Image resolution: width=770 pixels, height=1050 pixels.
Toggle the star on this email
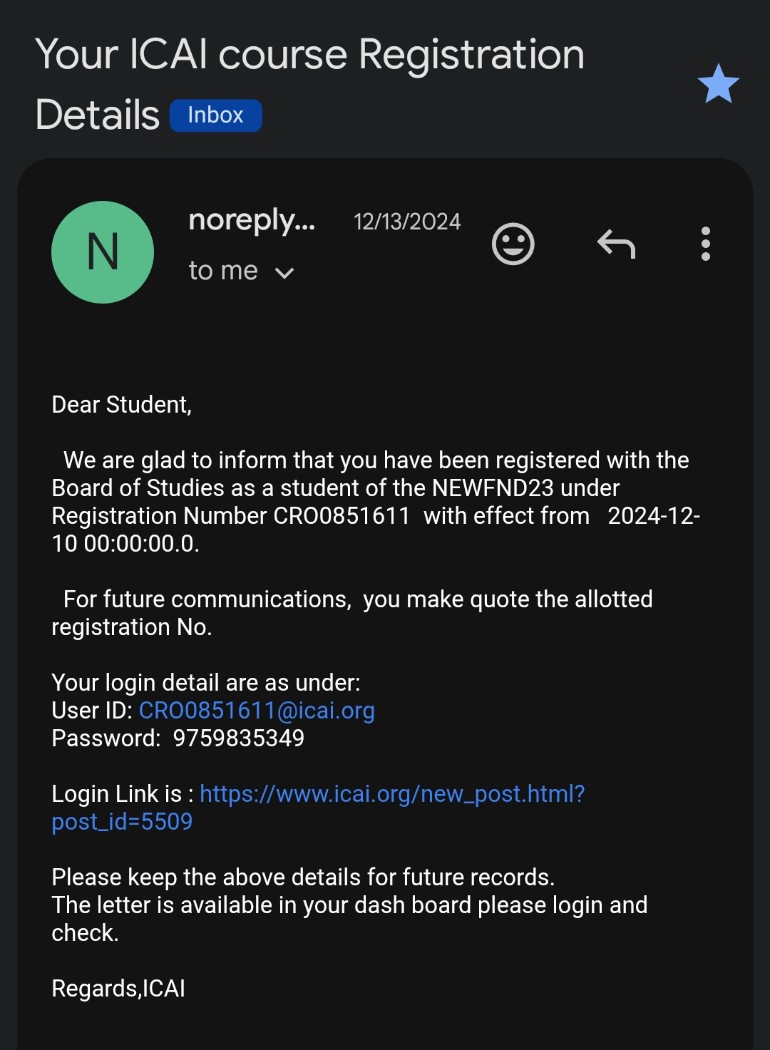[718, 85]
